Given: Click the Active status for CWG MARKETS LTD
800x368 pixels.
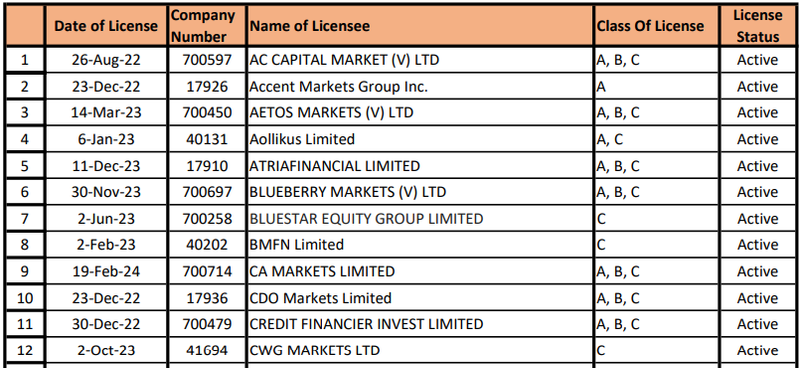Looking at the screenshot, I should click(758, 351).
